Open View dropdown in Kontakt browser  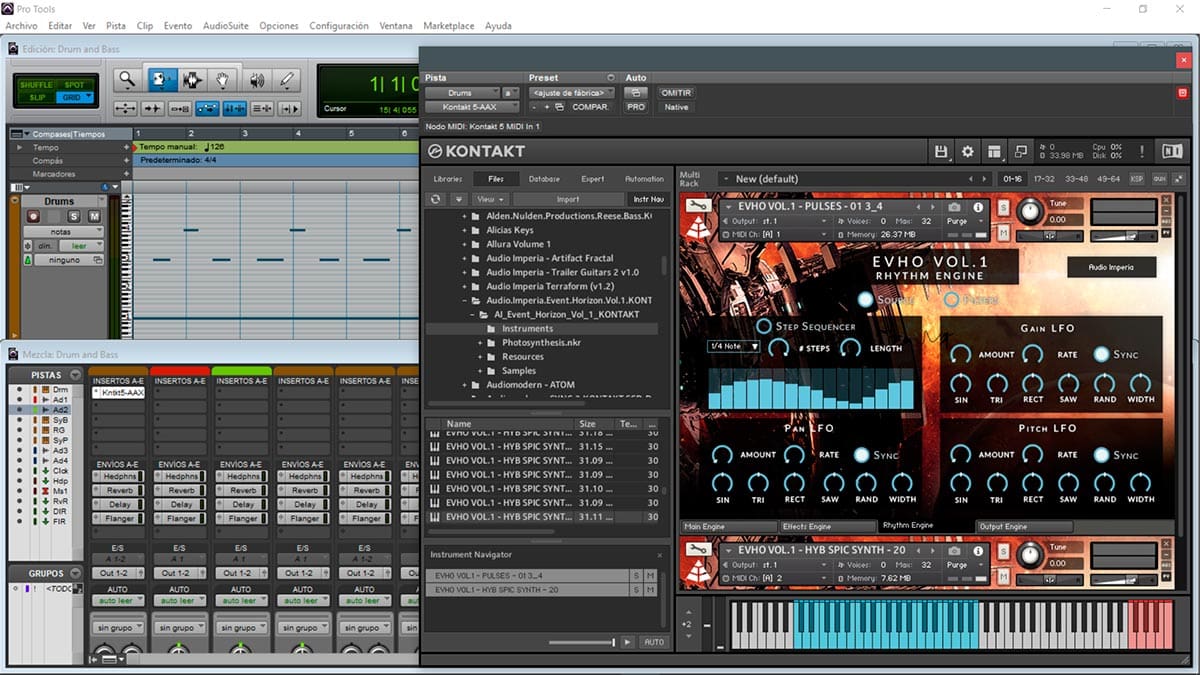click(x=489, y=199)
